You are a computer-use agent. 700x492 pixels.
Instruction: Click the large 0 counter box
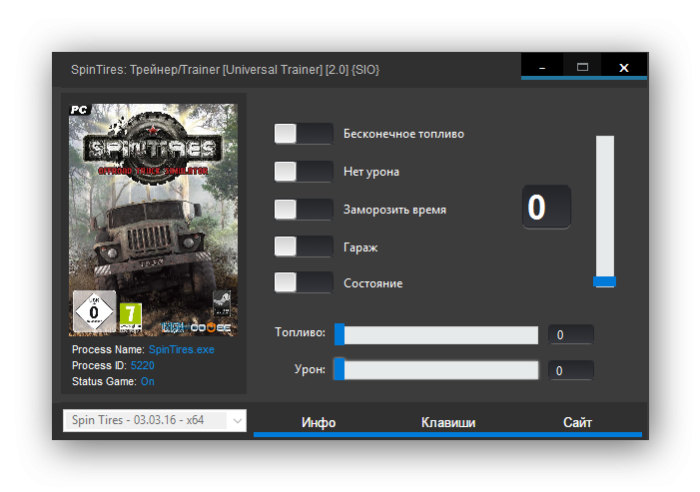pyautogui.click(x=546, y=207)
